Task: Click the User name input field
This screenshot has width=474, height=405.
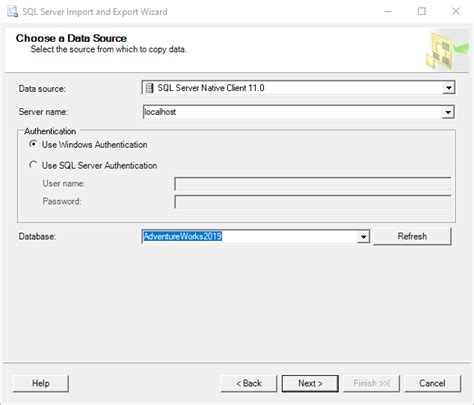Action: point(313,184)
